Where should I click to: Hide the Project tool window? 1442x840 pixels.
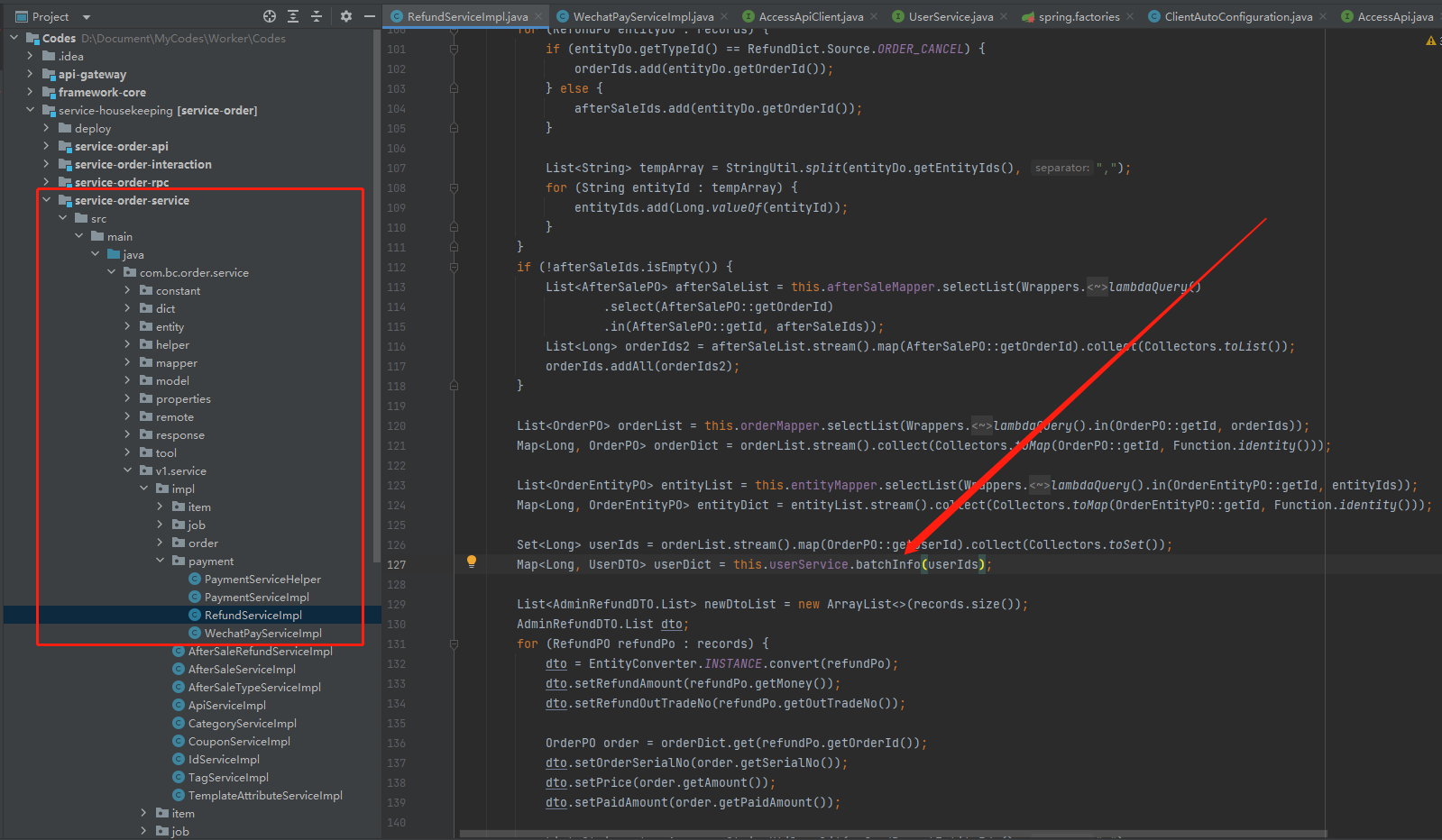(x=370, y=16)
